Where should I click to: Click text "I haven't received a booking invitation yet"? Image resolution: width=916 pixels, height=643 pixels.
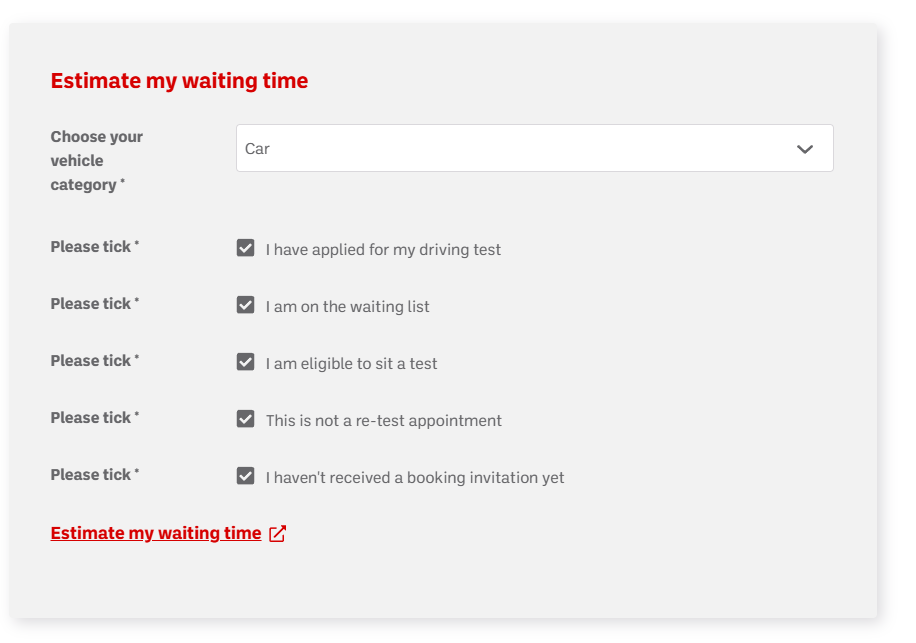pos(414,478)
